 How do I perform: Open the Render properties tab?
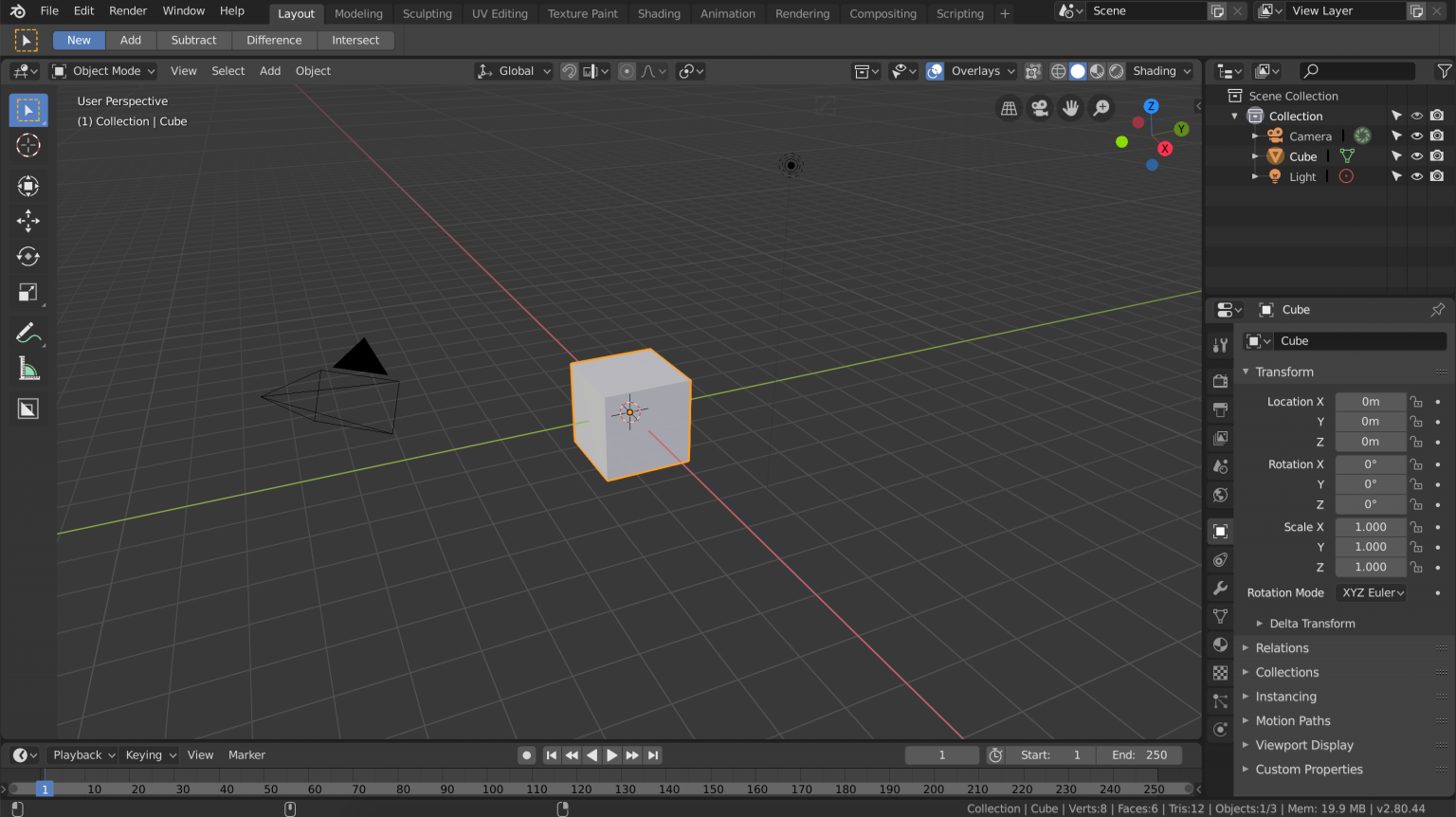1220,381
